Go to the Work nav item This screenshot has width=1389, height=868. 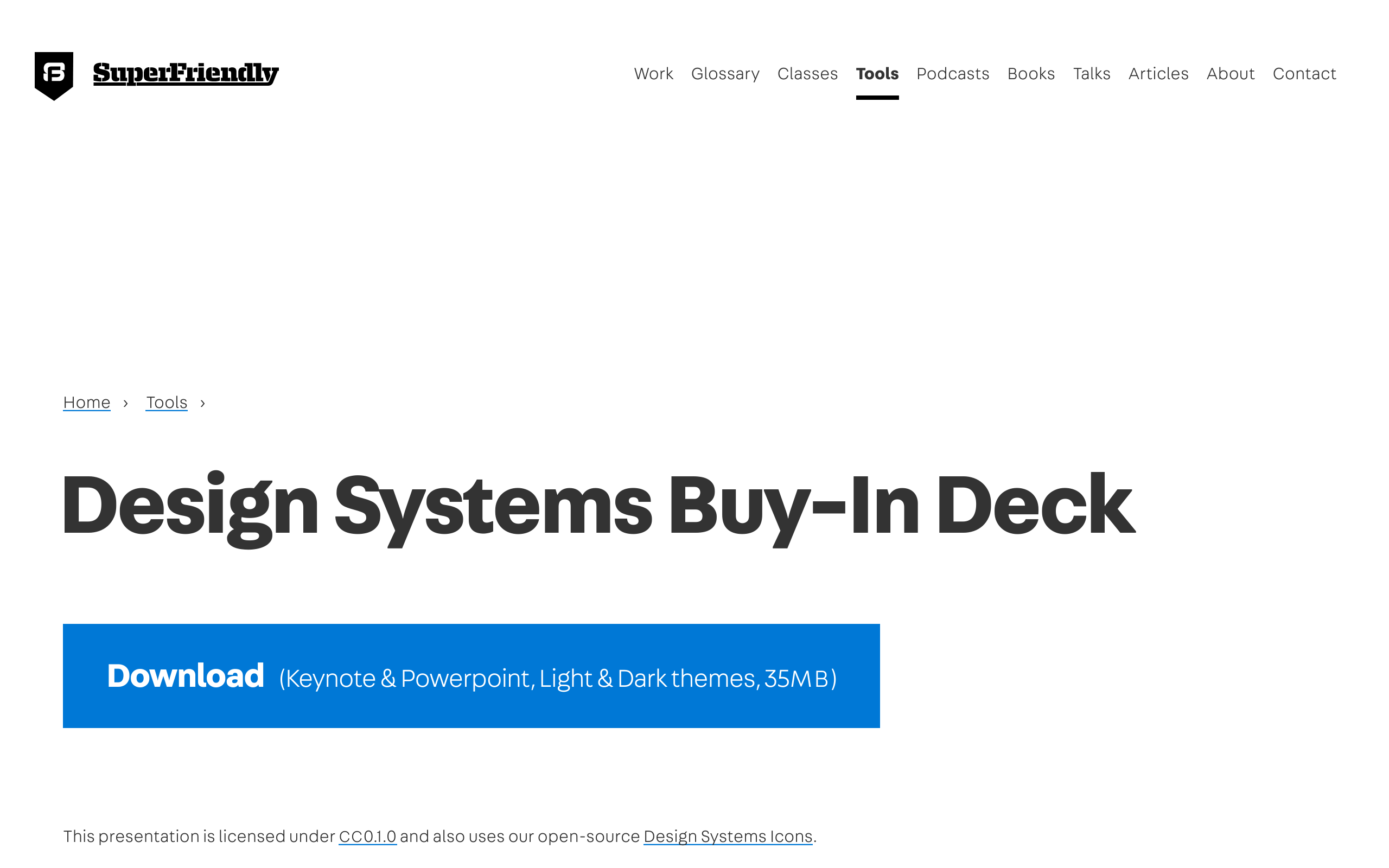tap(653, 73)
